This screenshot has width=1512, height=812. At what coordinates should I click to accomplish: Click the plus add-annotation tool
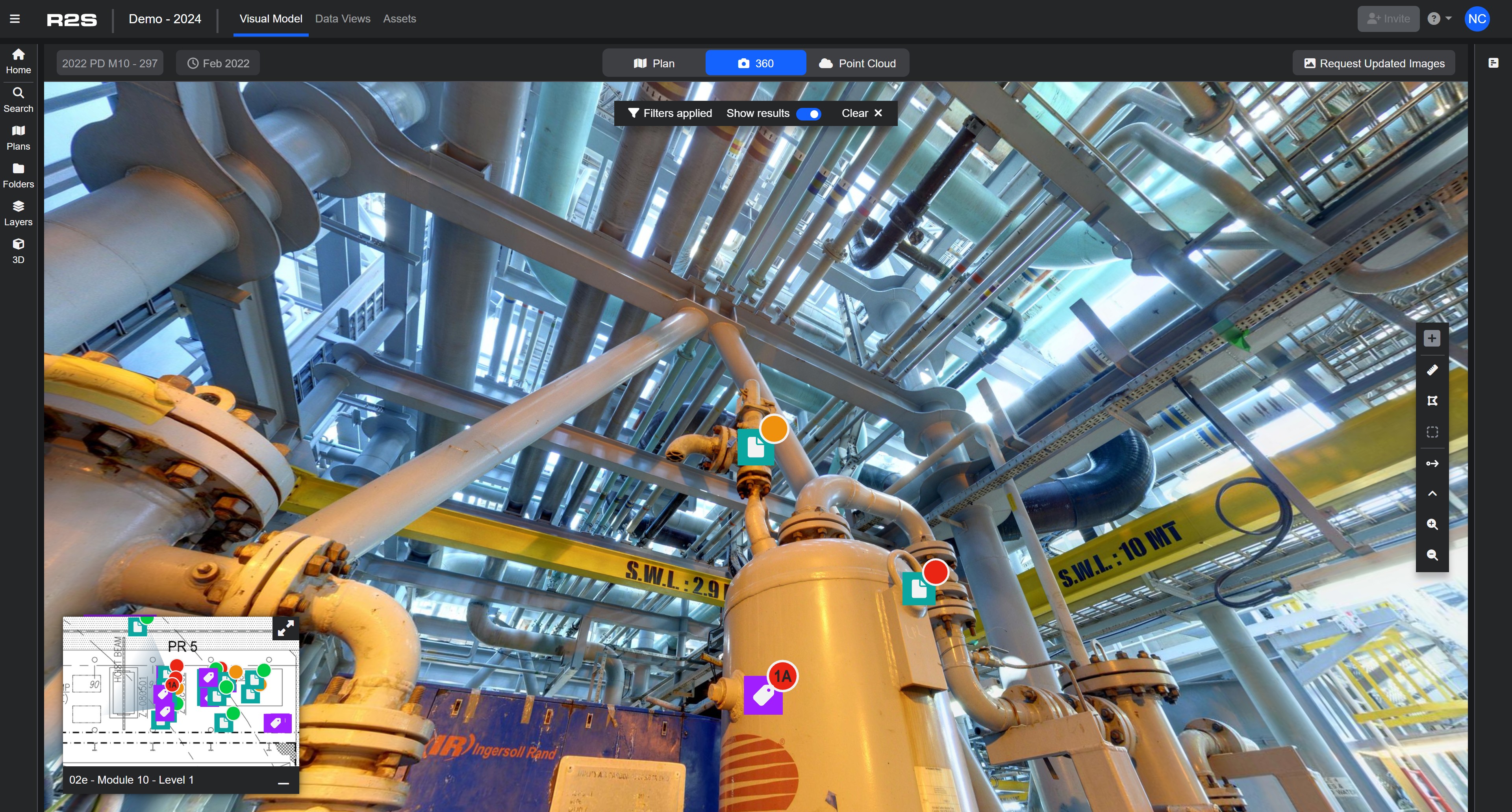click(x=1432, y=338)
